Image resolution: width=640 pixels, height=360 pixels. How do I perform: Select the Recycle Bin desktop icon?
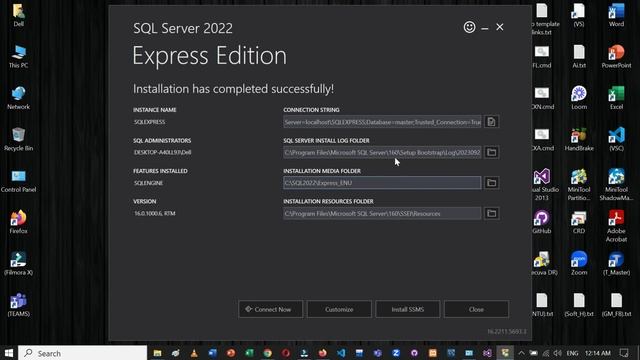tap(18, 140)
